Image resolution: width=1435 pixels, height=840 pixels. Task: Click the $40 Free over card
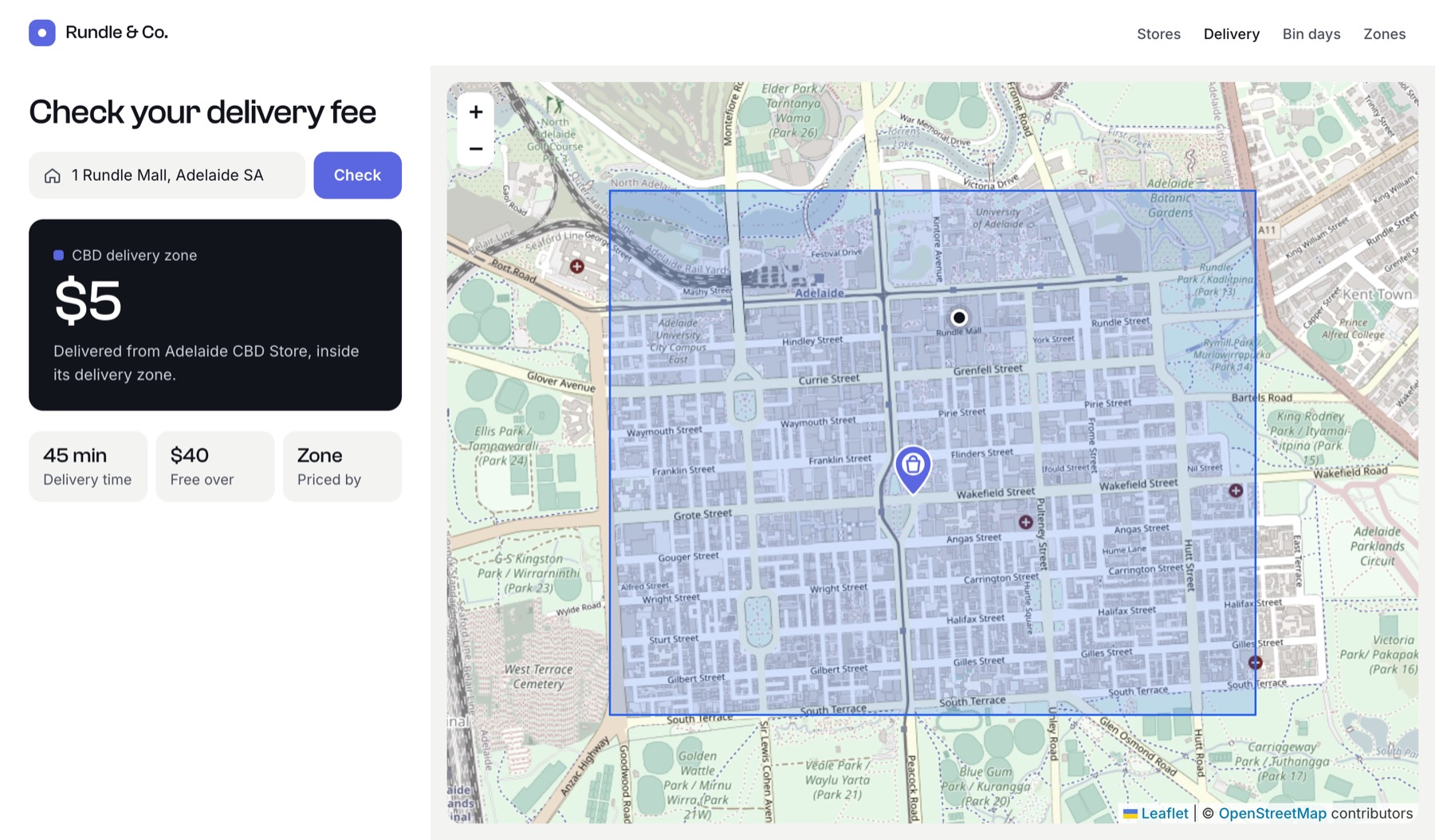click(215, 466)
